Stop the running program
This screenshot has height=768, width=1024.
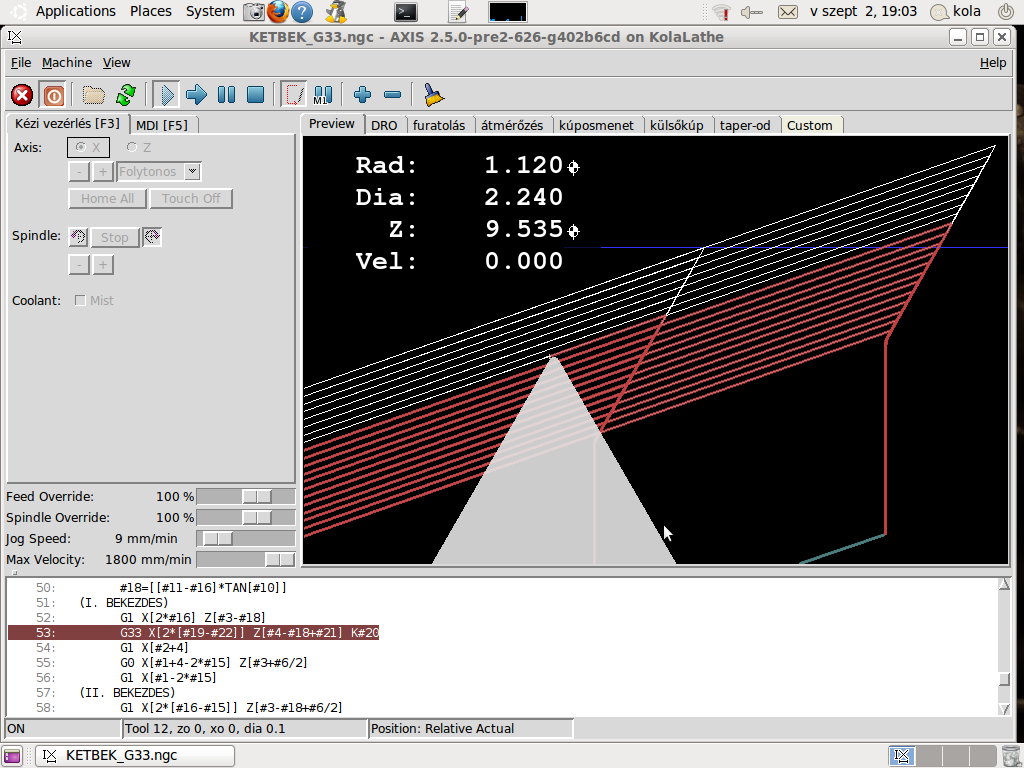point(255,95)
